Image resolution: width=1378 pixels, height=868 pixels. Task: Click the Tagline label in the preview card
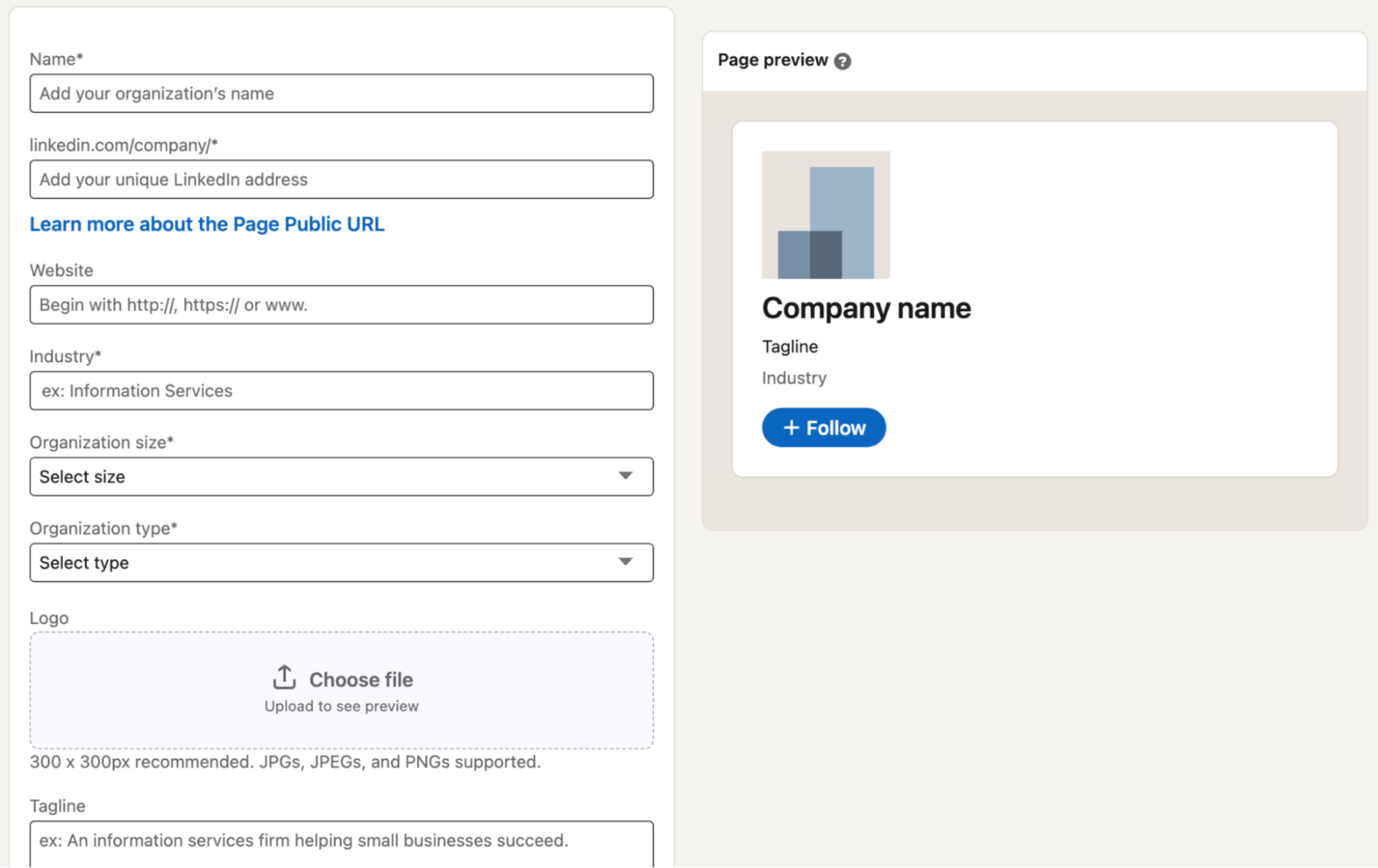789,346
